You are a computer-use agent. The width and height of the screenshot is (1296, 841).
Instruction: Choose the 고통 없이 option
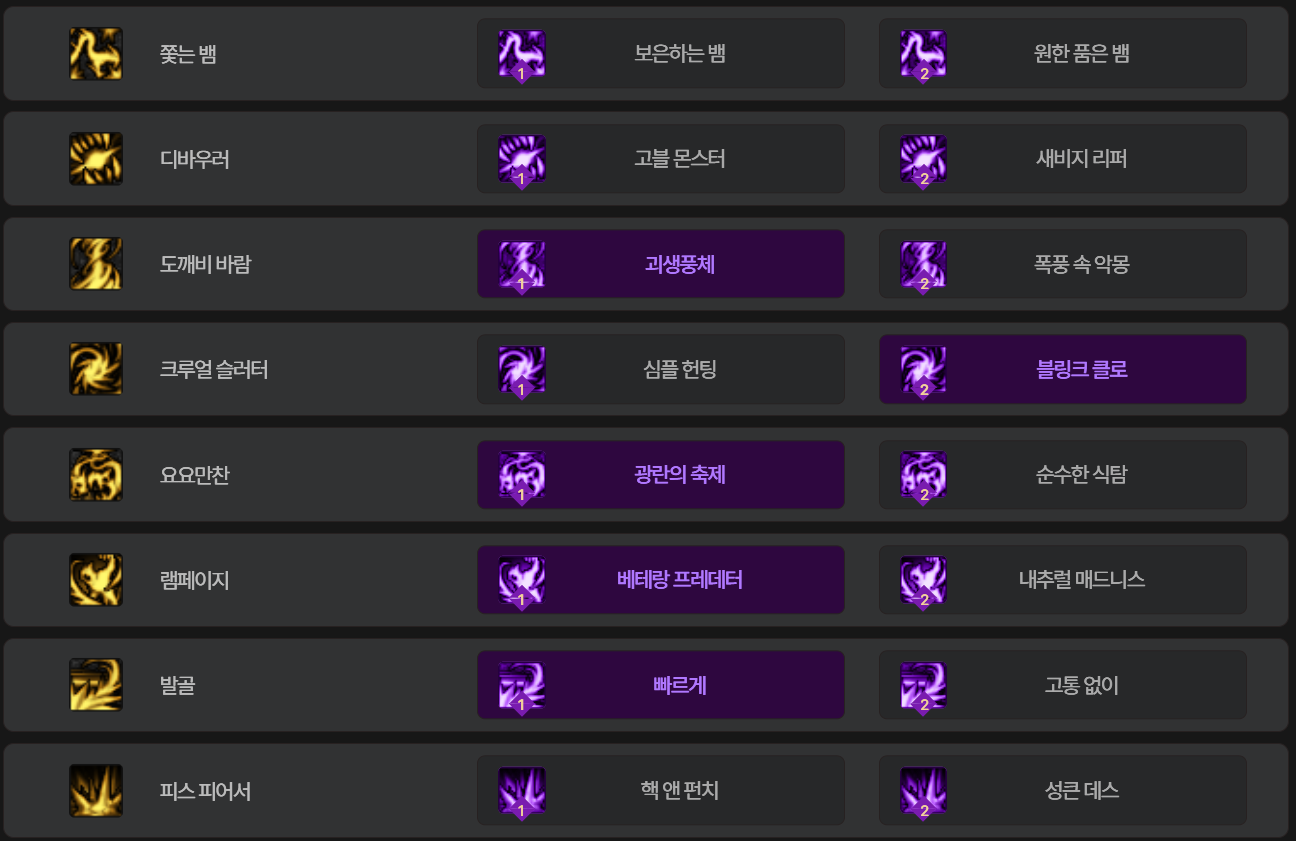pos(1063,685)
